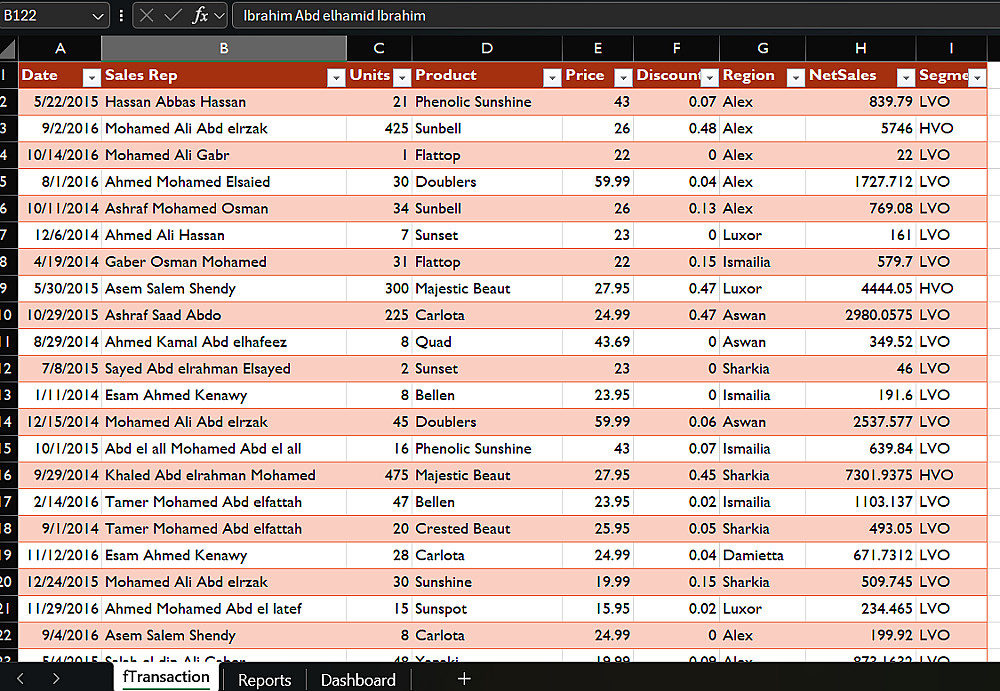Select Khaled Abd elrahman Mohamed cell
Image resolution: width=1000 pixels, height=691 pixels.
tap(224, 475)
